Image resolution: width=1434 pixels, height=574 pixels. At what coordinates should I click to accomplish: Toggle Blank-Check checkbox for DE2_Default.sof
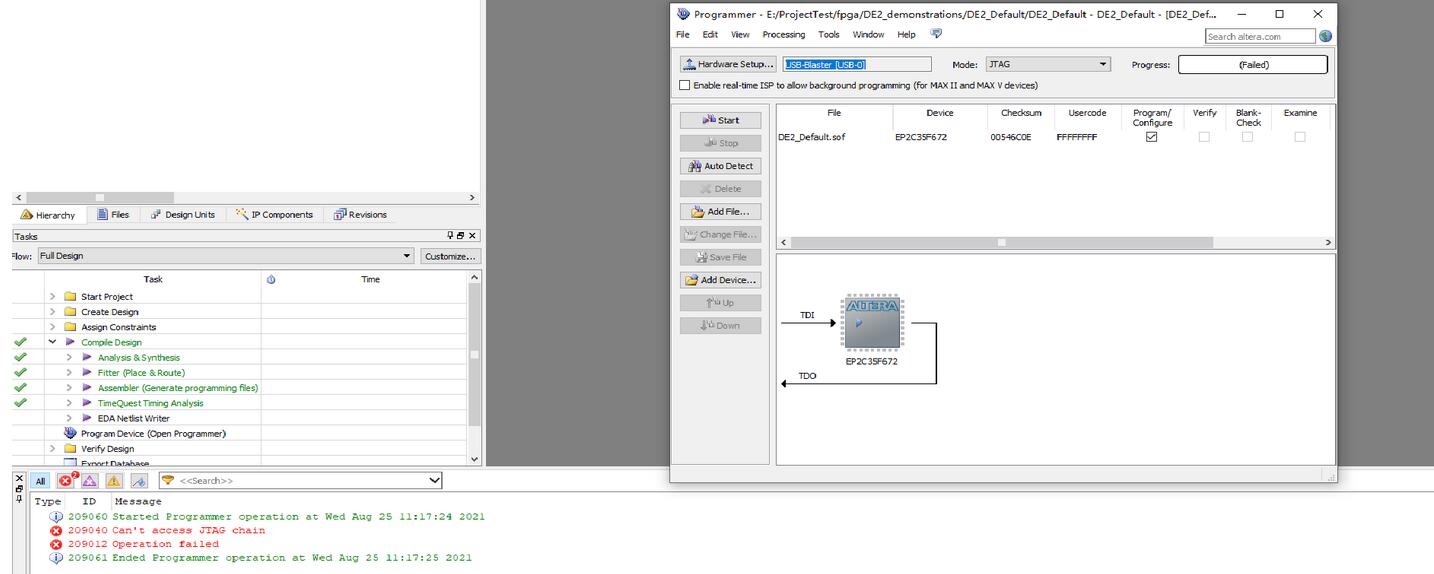[1247, 137]
